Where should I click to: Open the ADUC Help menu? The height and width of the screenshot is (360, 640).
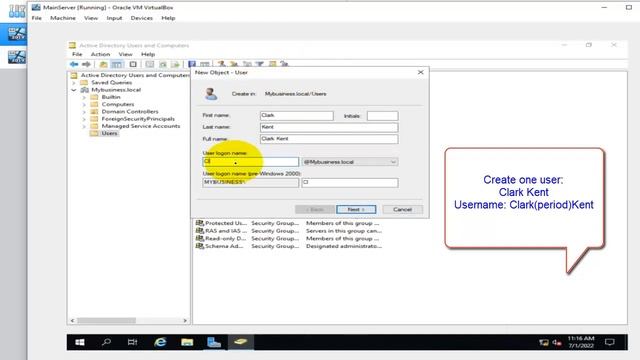tap(148, 54)
